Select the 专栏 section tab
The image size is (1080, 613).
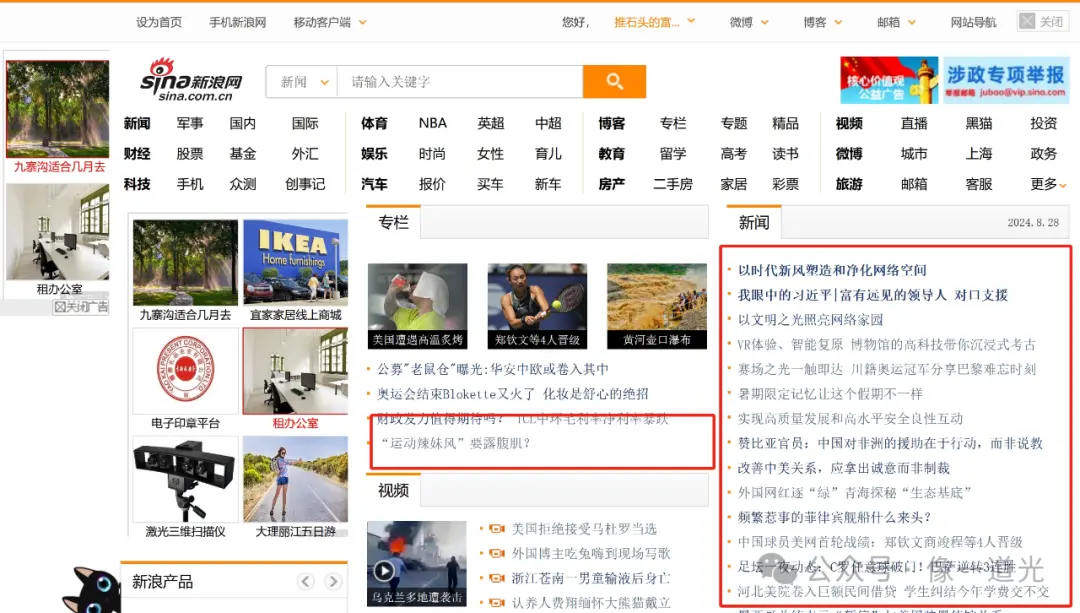(x=393, y=222)
